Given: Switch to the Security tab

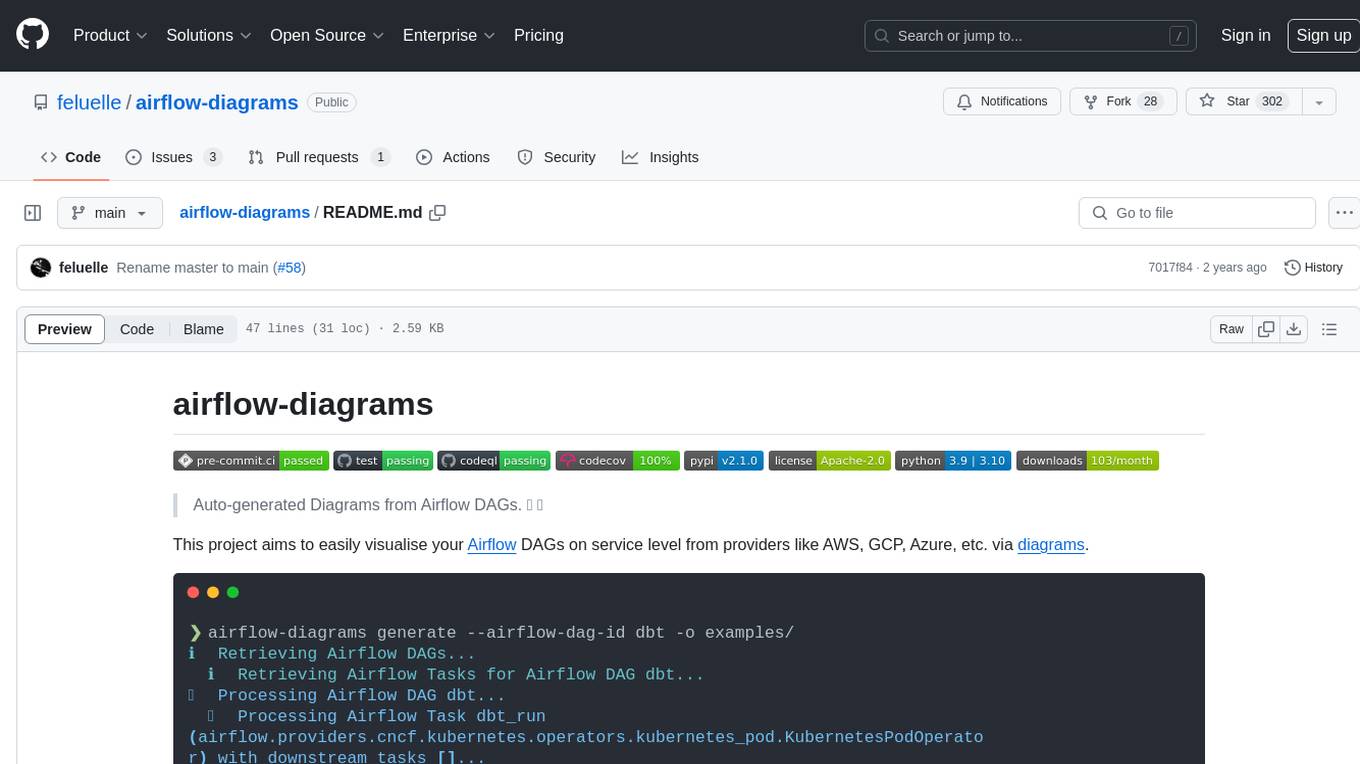Looking at the screenshot, I should tap(557, 157).
